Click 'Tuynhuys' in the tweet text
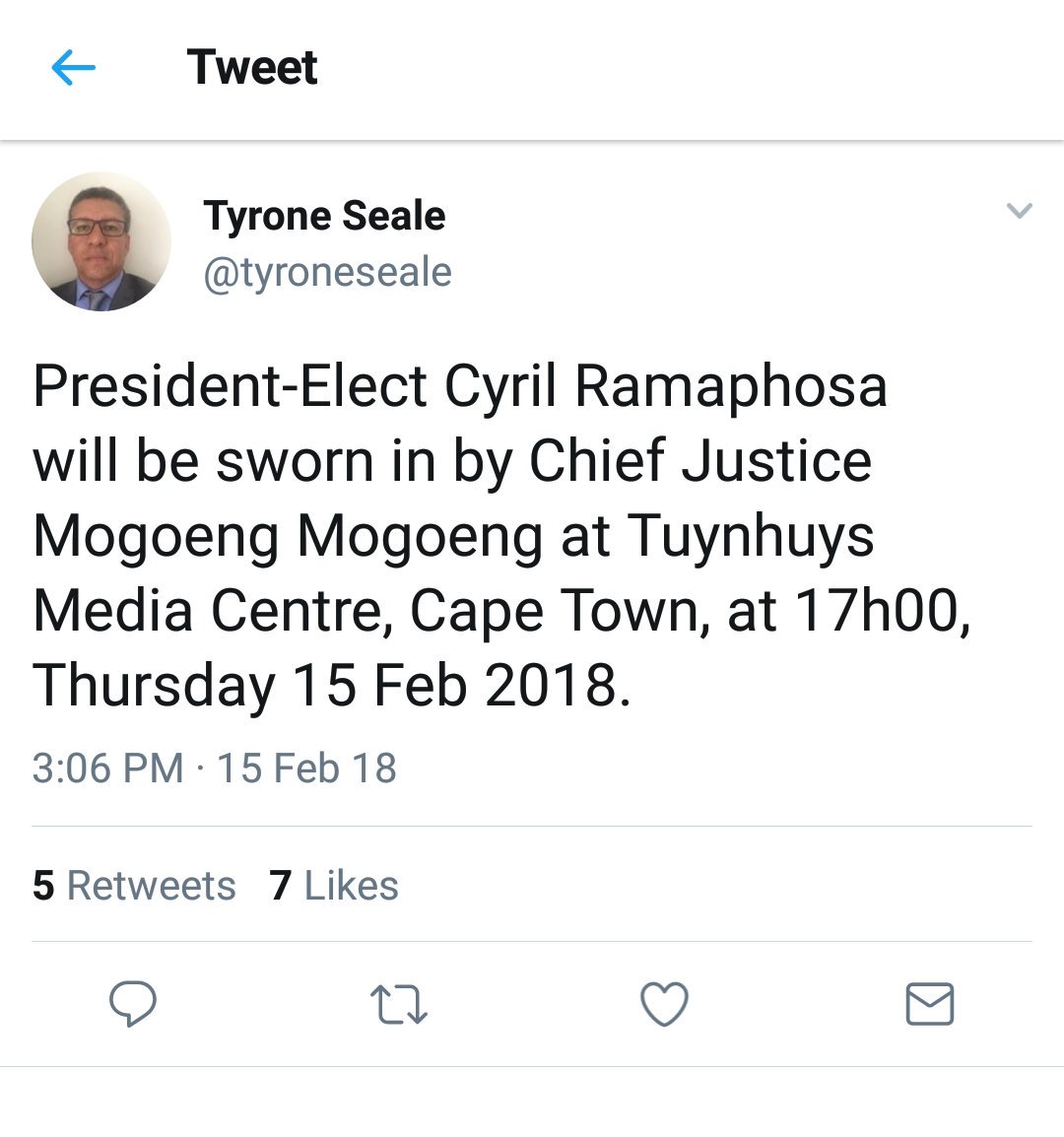Screen dimensions: 1064x1137 pos(751,537)
